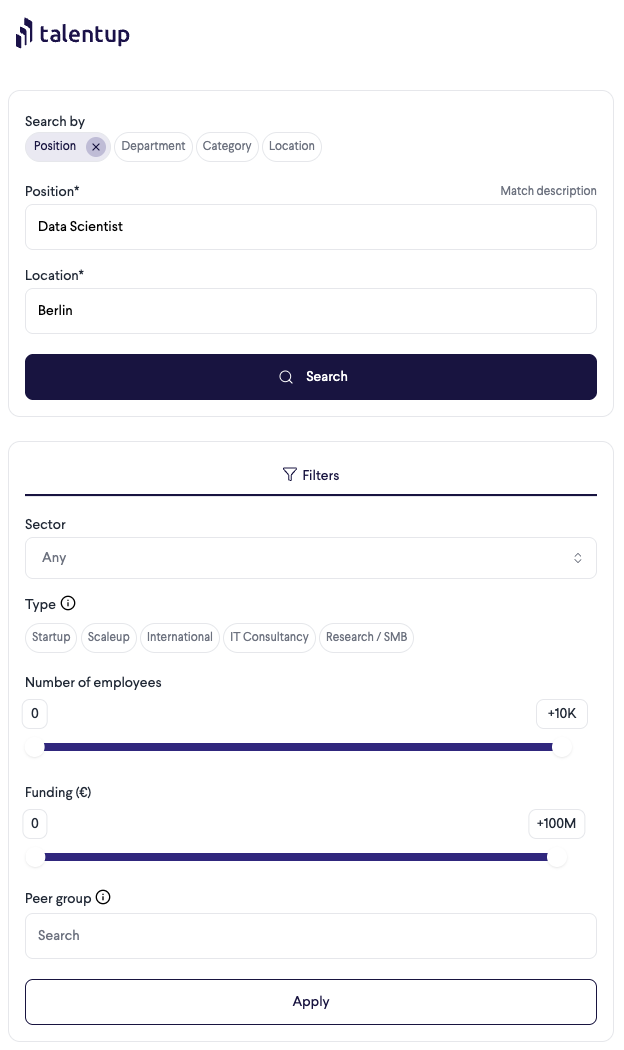
Task: Open the Sector dropdown
Action: [x=310, y=558]
